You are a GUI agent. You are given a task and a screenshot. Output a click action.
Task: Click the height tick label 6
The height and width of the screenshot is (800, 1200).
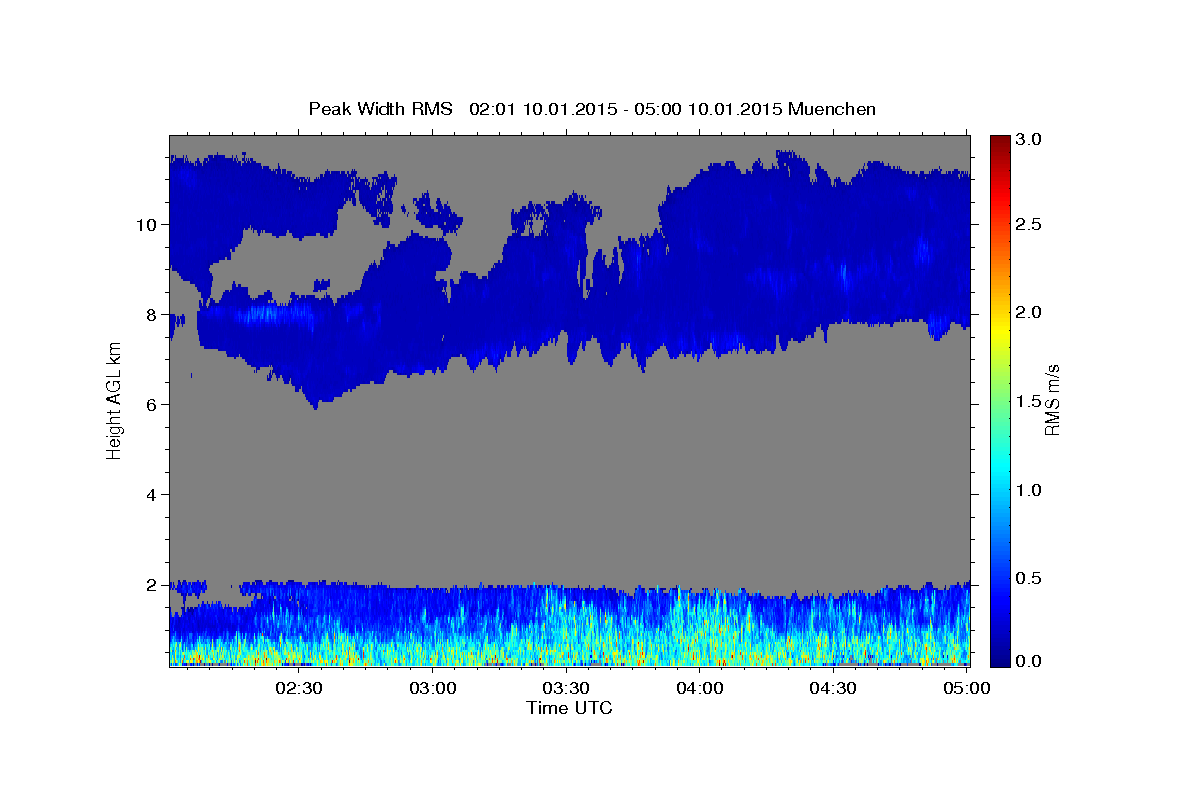(x=152, y=404)
